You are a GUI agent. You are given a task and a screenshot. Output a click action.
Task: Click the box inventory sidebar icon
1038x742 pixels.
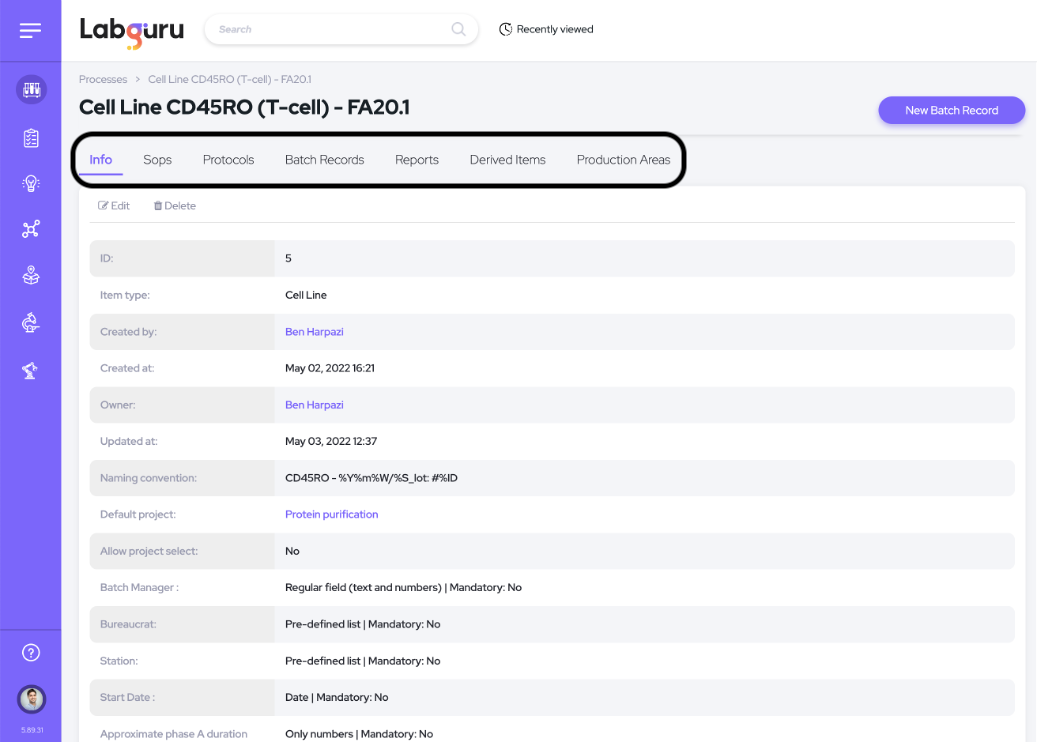click(x=31, y=276)
